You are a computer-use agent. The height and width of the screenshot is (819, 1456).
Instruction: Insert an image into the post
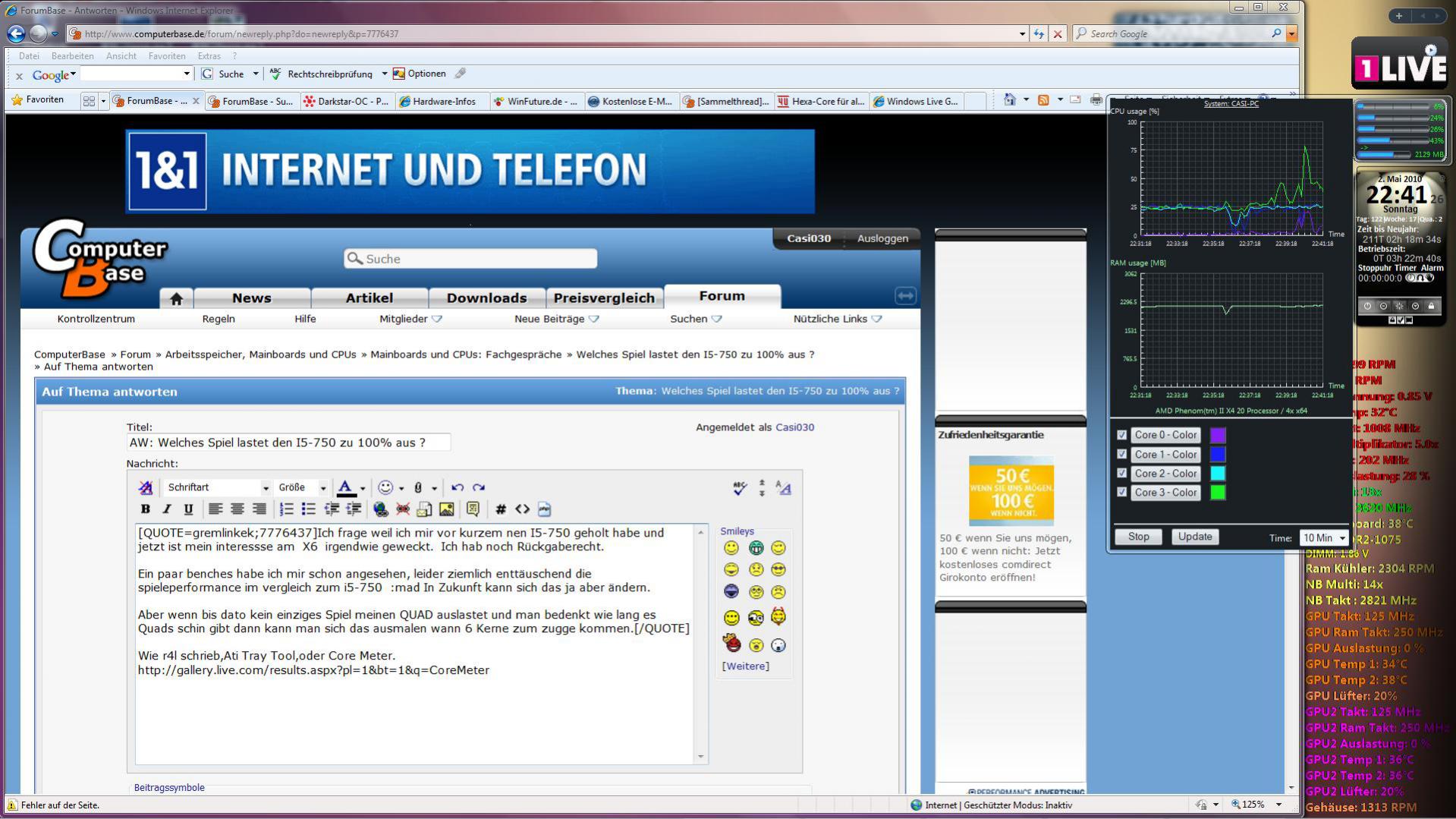click(x=446, y=509)
